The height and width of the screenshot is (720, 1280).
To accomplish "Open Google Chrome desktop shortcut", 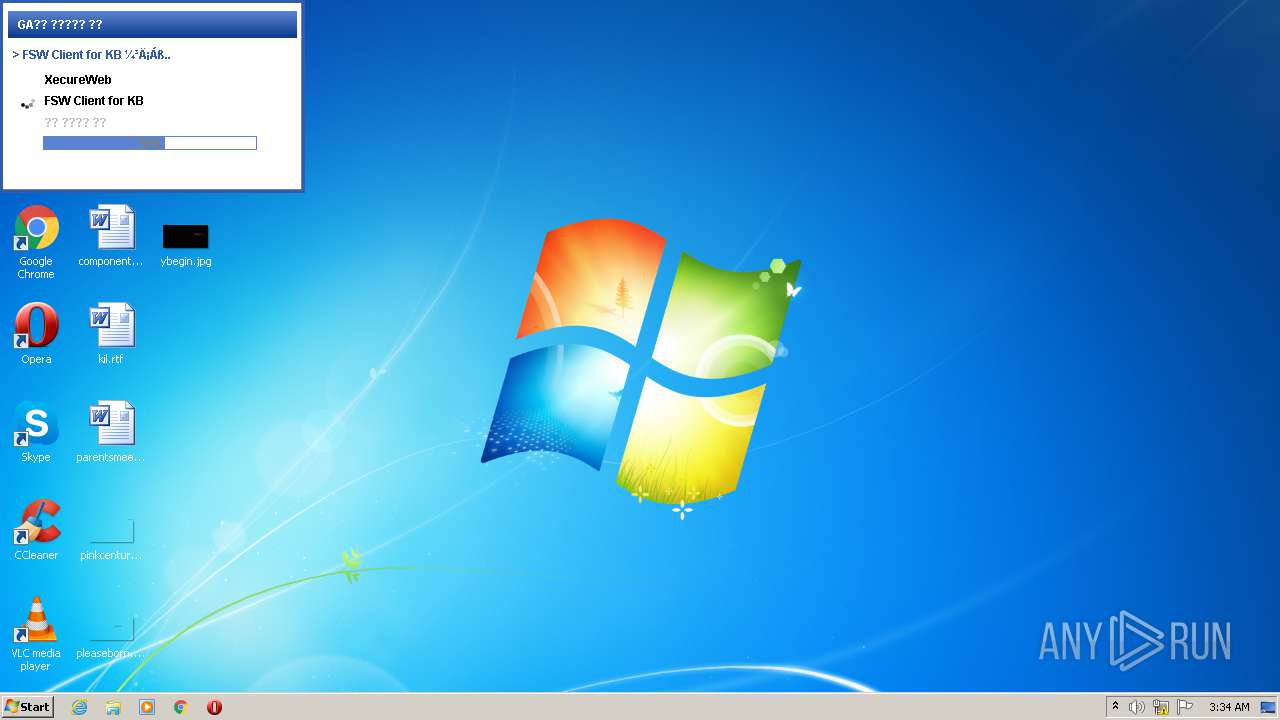I will click(x=36, y=242).
